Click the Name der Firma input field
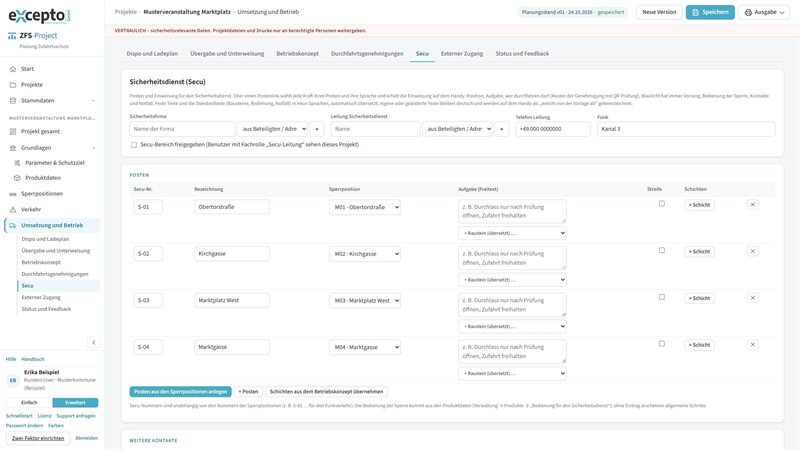The width and height of the screenshot is (800, 450). 182,129
